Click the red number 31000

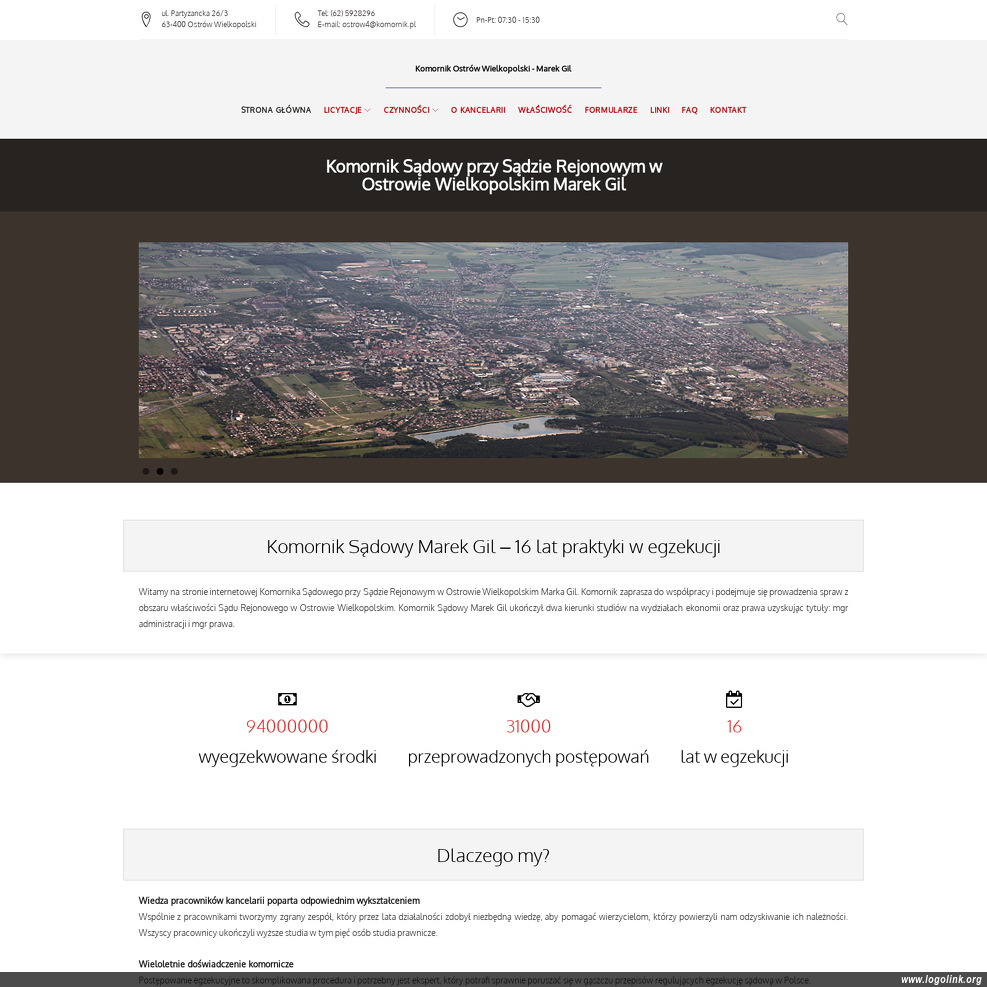528,726
